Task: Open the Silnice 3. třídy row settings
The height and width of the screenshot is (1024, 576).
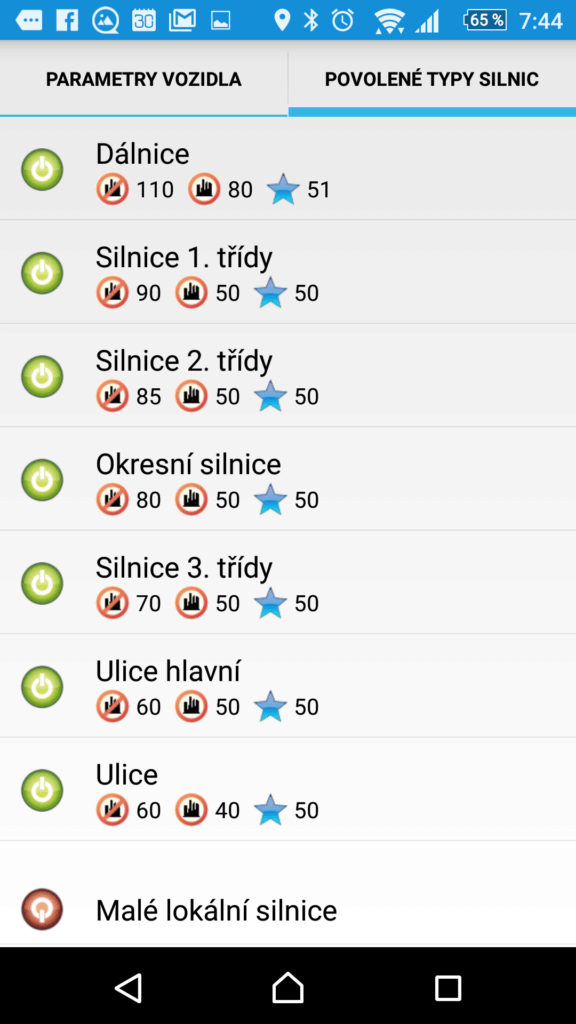Action: (x=288, y=583)
